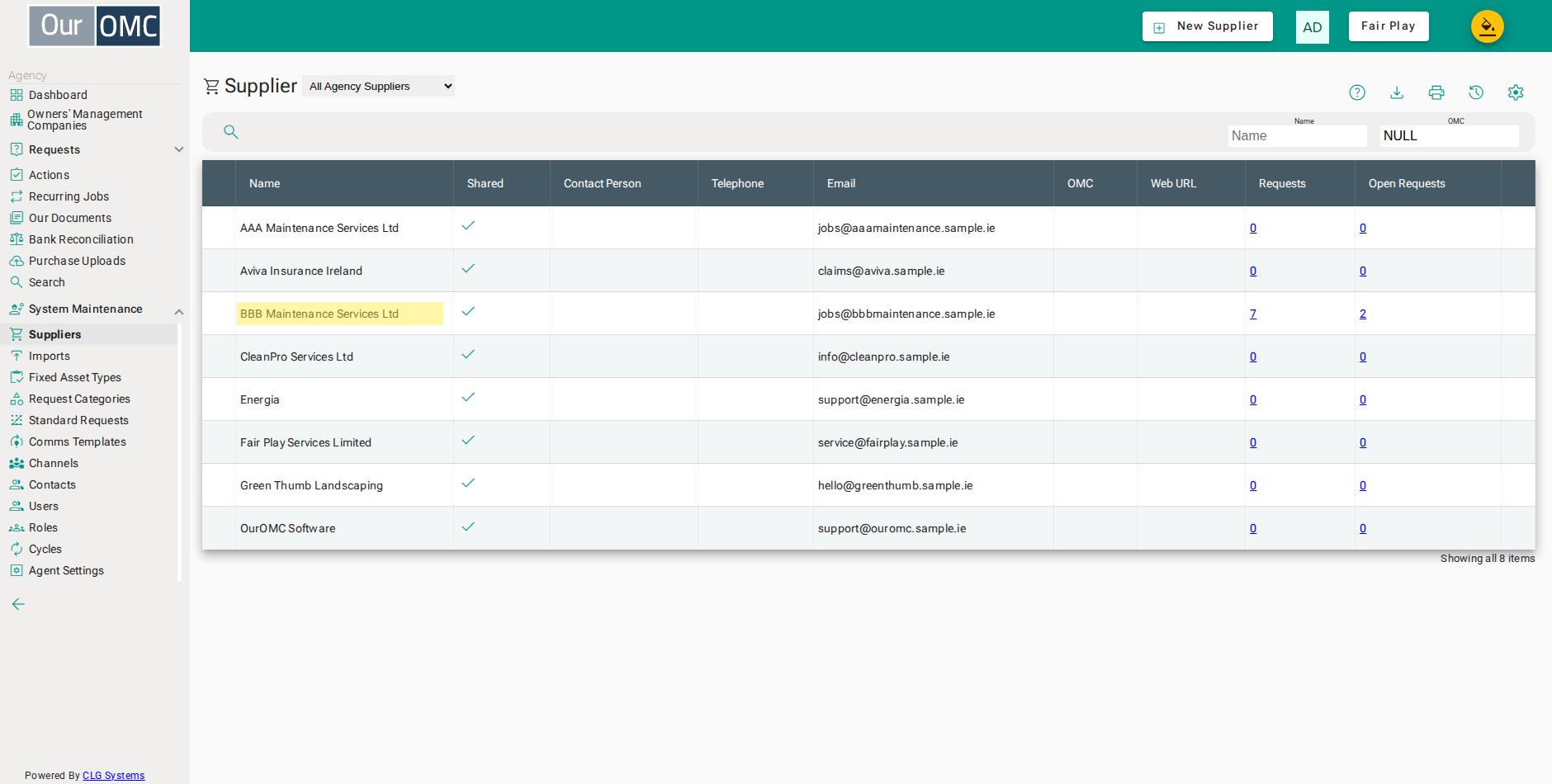Go to Owners' Management Companies
Image resolution: width=1552 pixels, height=784 pixels.
[85, 120]
